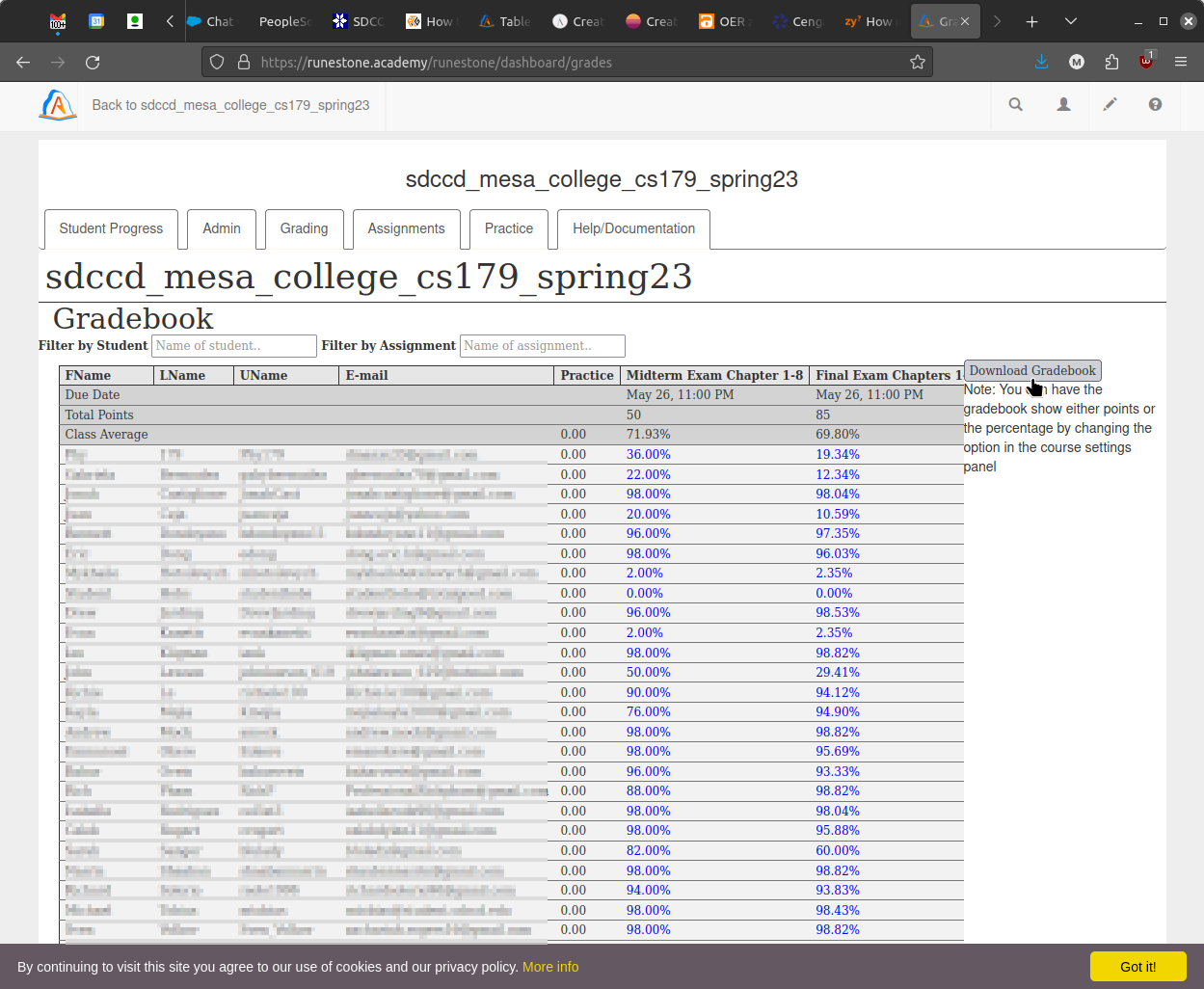Expand the list all tabs dropdown
1204x989 pixels.
(1070, 21)
